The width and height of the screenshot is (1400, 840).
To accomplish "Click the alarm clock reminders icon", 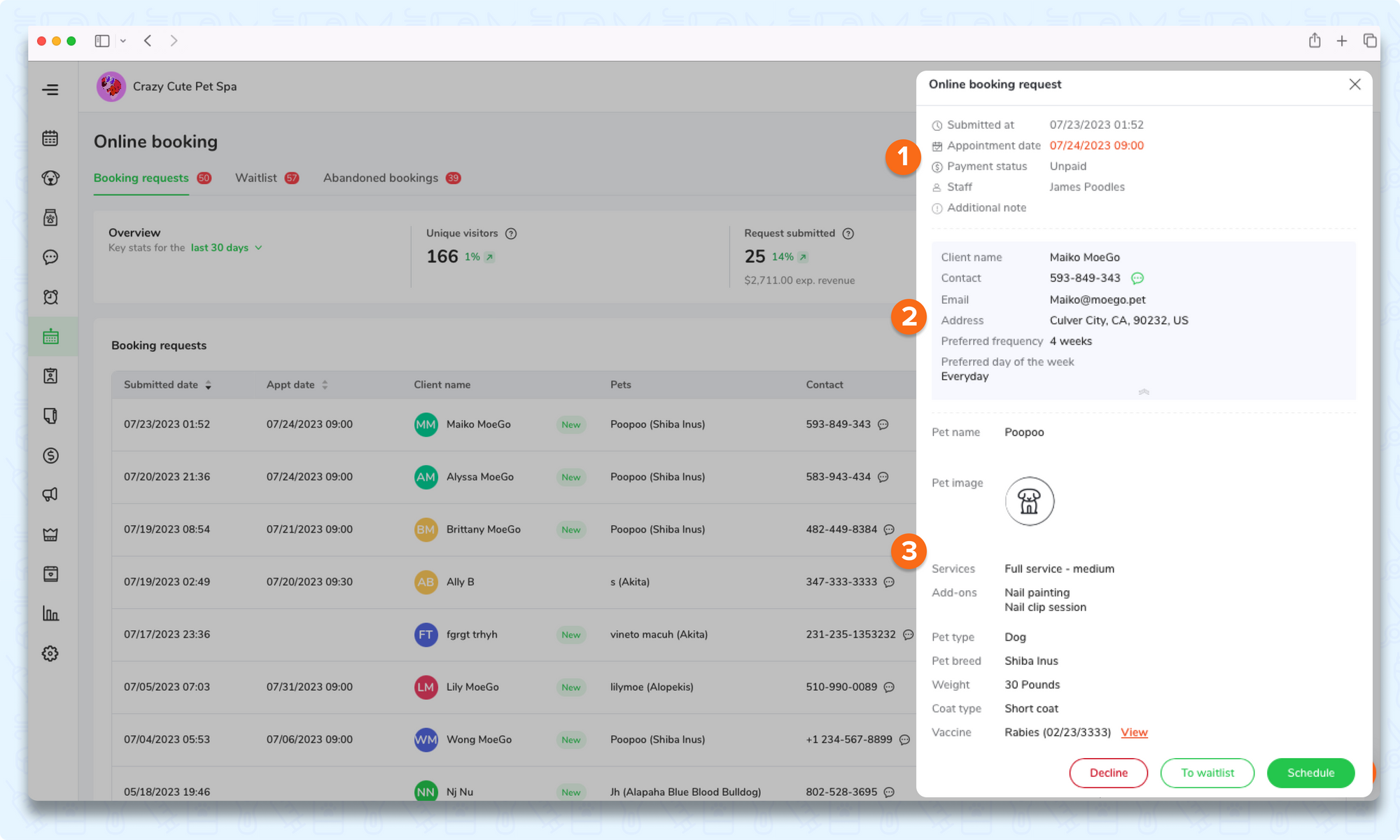I will point(50,297).
